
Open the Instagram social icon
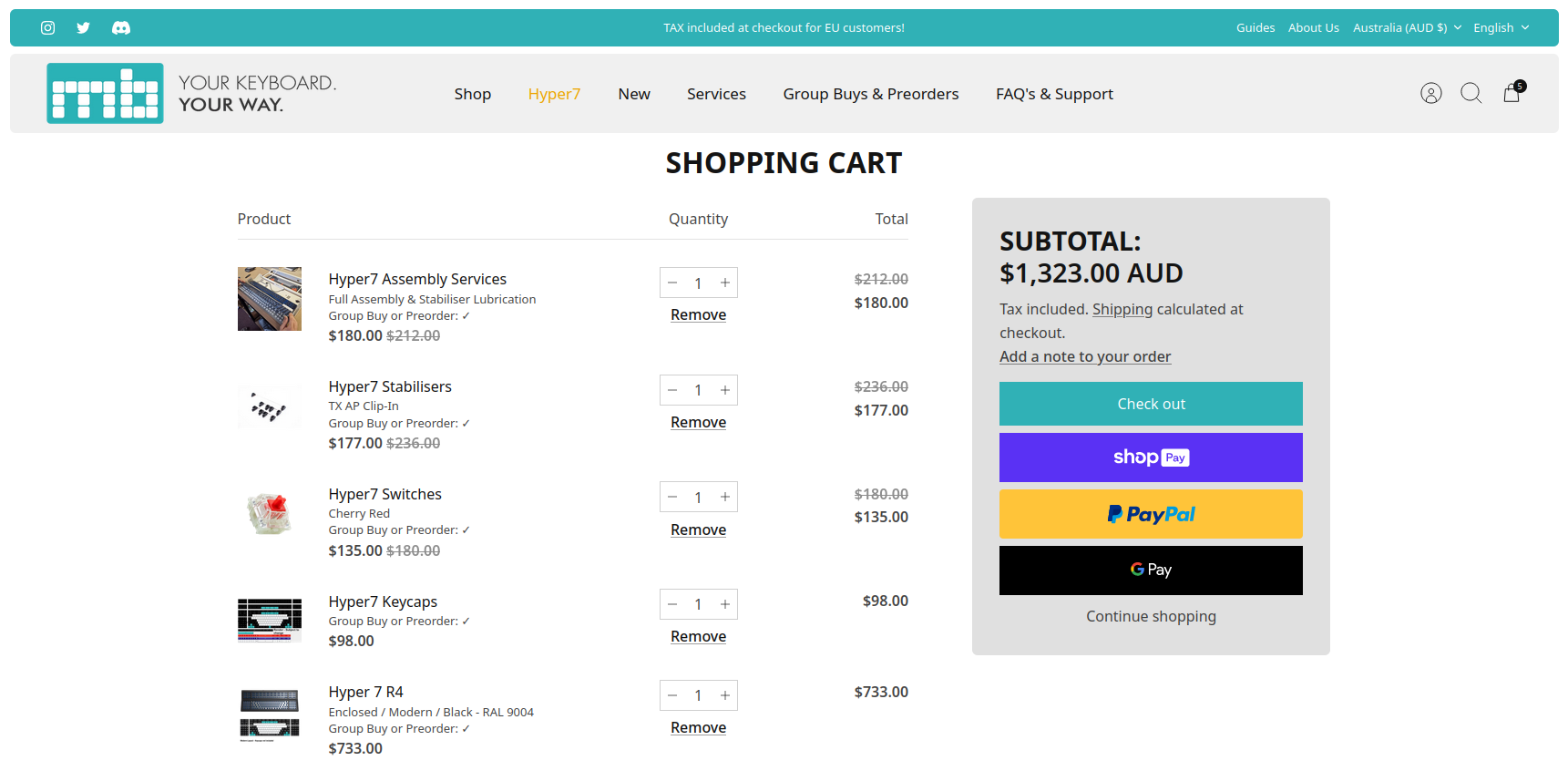[x=48, y=28]
